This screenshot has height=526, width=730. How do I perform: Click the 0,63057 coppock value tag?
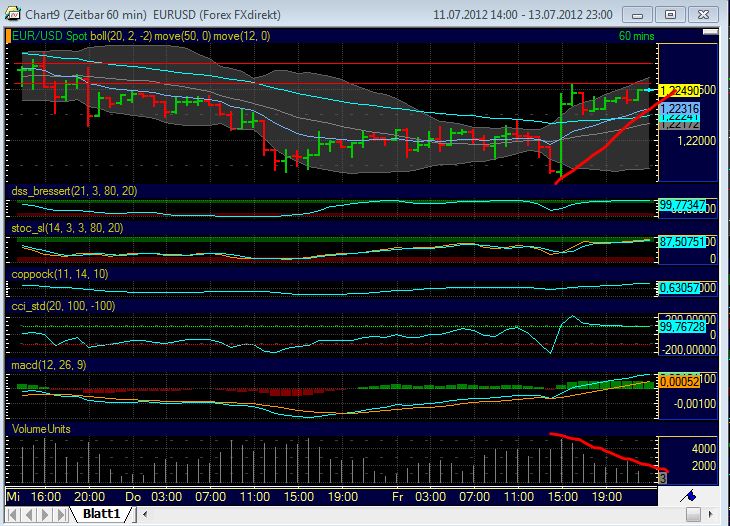pyautogui.click(x=680, y=288)
